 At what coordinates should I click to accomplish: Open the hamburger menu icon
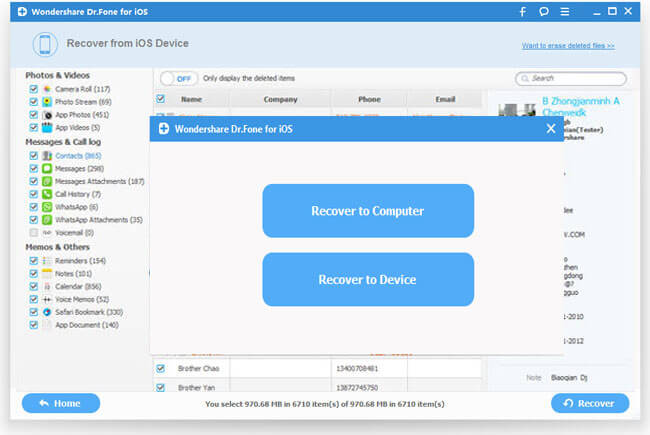coord(565,12)
